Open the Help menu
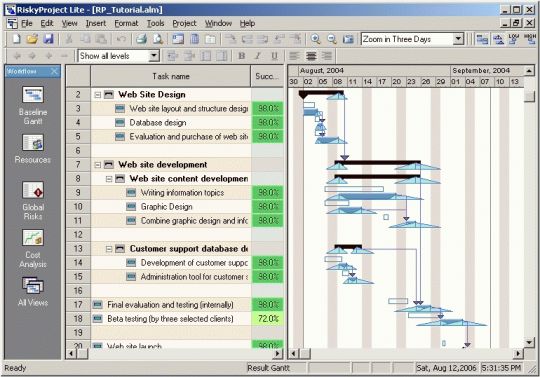The image size is (540, 377). point(247,23)
